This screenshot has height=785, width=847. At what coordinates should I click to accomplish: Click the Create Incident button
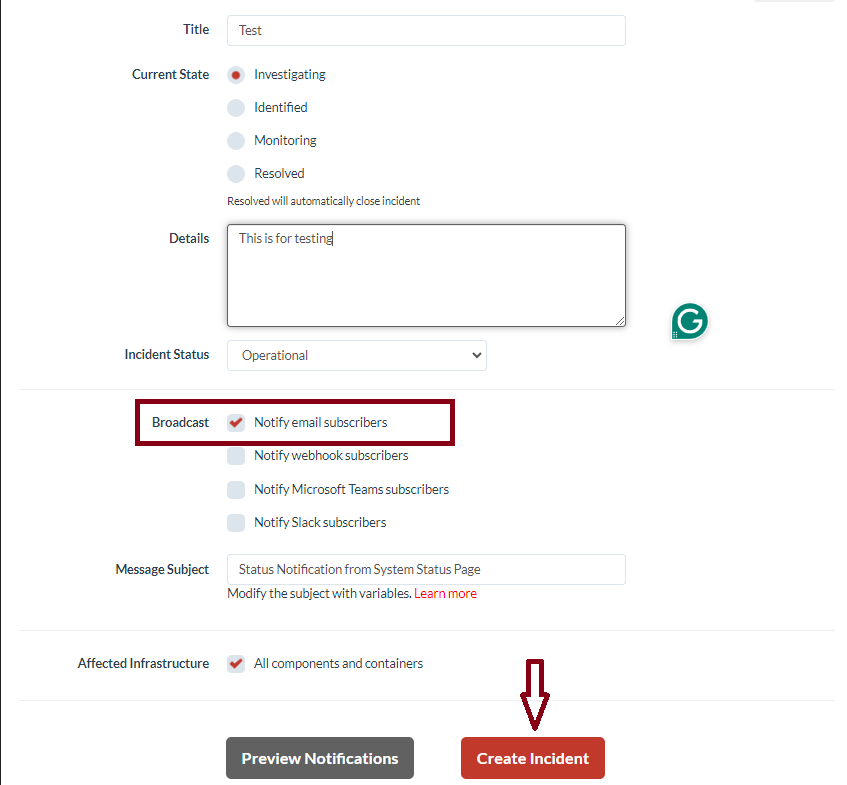[x=532, y=758]
